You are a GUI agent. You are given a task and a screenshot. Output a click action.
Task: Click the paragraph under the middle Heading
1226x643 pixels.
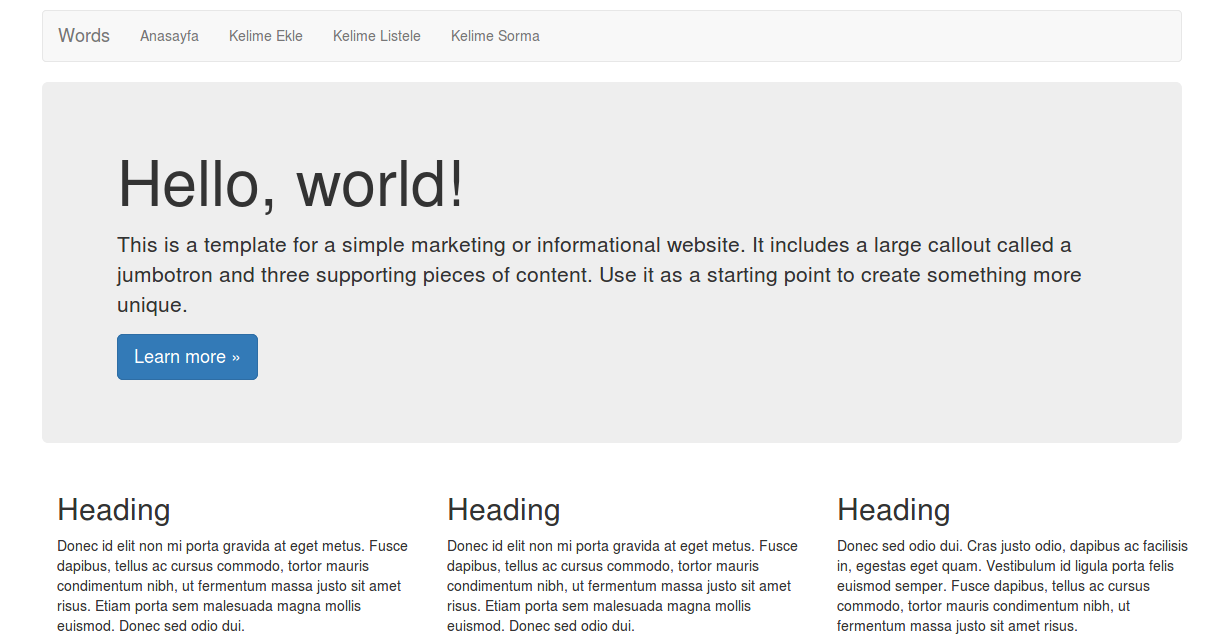(x=622, y=585)
